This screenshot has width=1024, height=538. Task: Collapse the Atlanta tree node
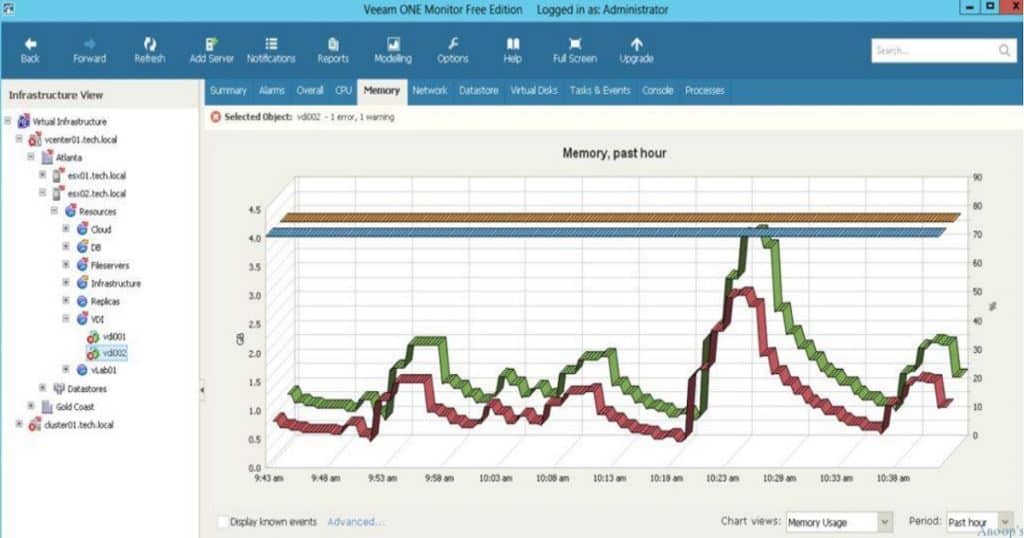(31, 157)
